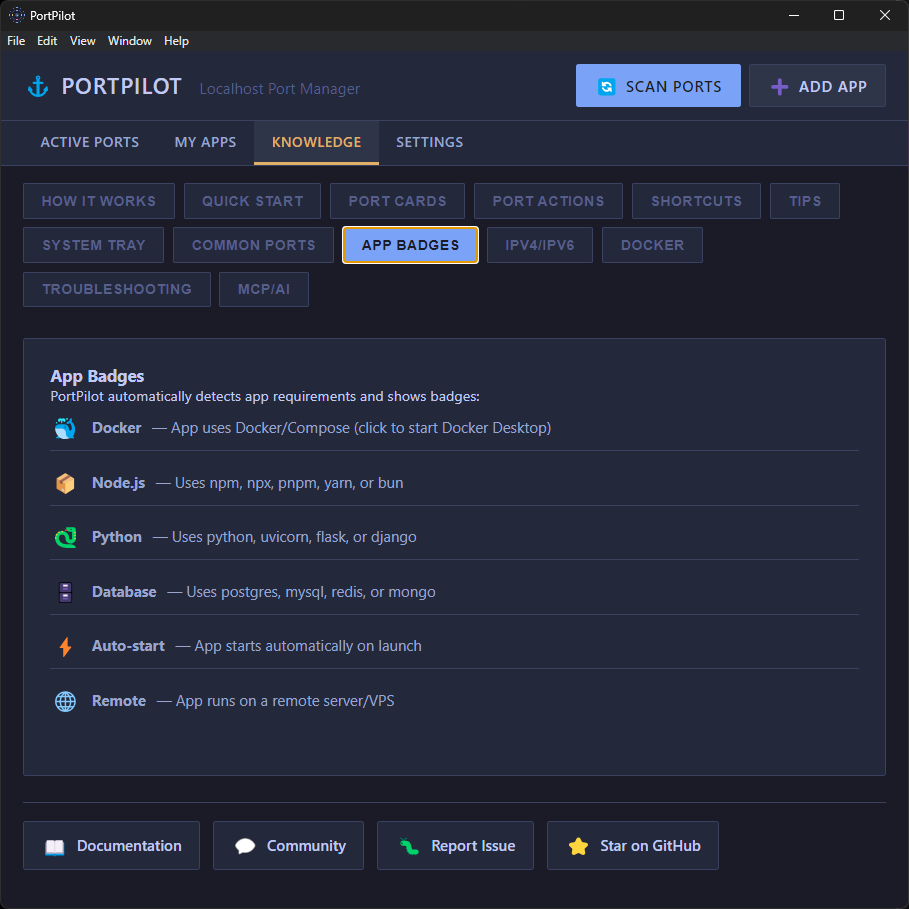909x909 pixels.
Task: Click the Report Issue button
Action: point(455,845)
